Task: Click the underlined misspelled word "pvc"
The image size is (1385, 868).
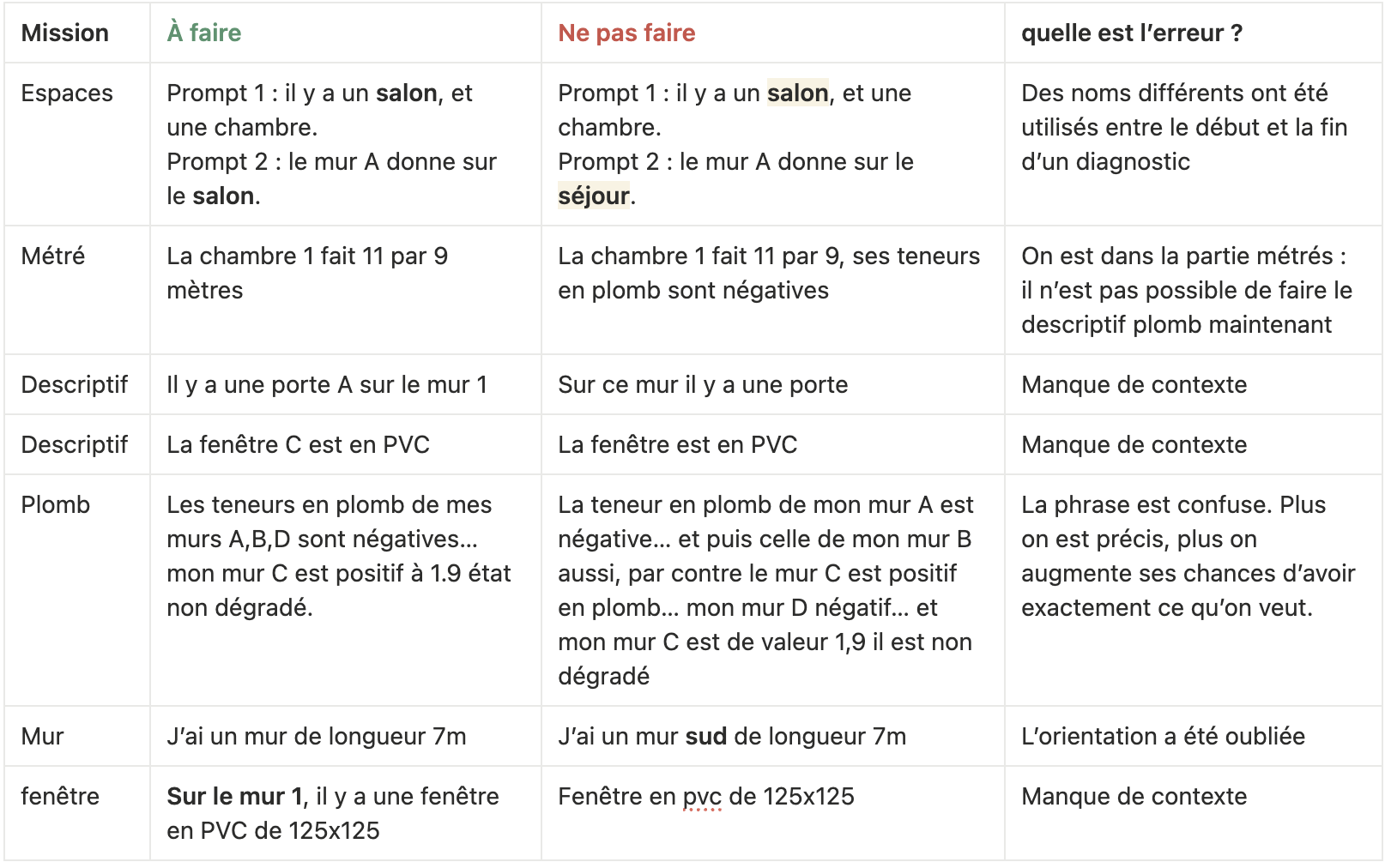Action: point(702,797)
